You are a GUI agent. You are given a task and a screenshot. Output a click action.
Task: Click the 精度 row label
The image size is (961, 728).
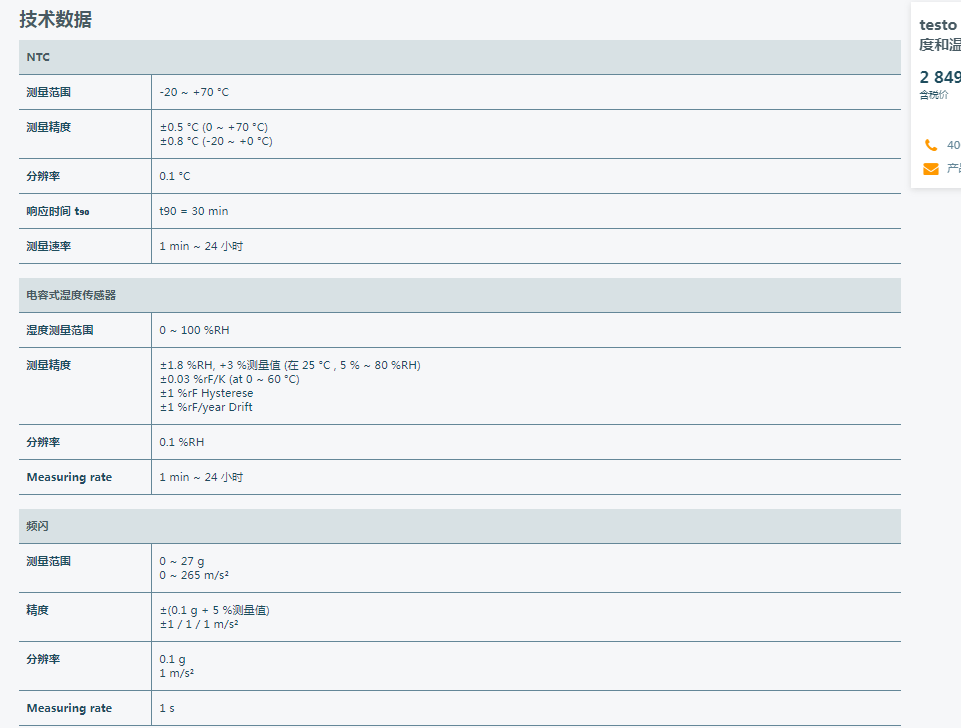click(x=37, y=610)
